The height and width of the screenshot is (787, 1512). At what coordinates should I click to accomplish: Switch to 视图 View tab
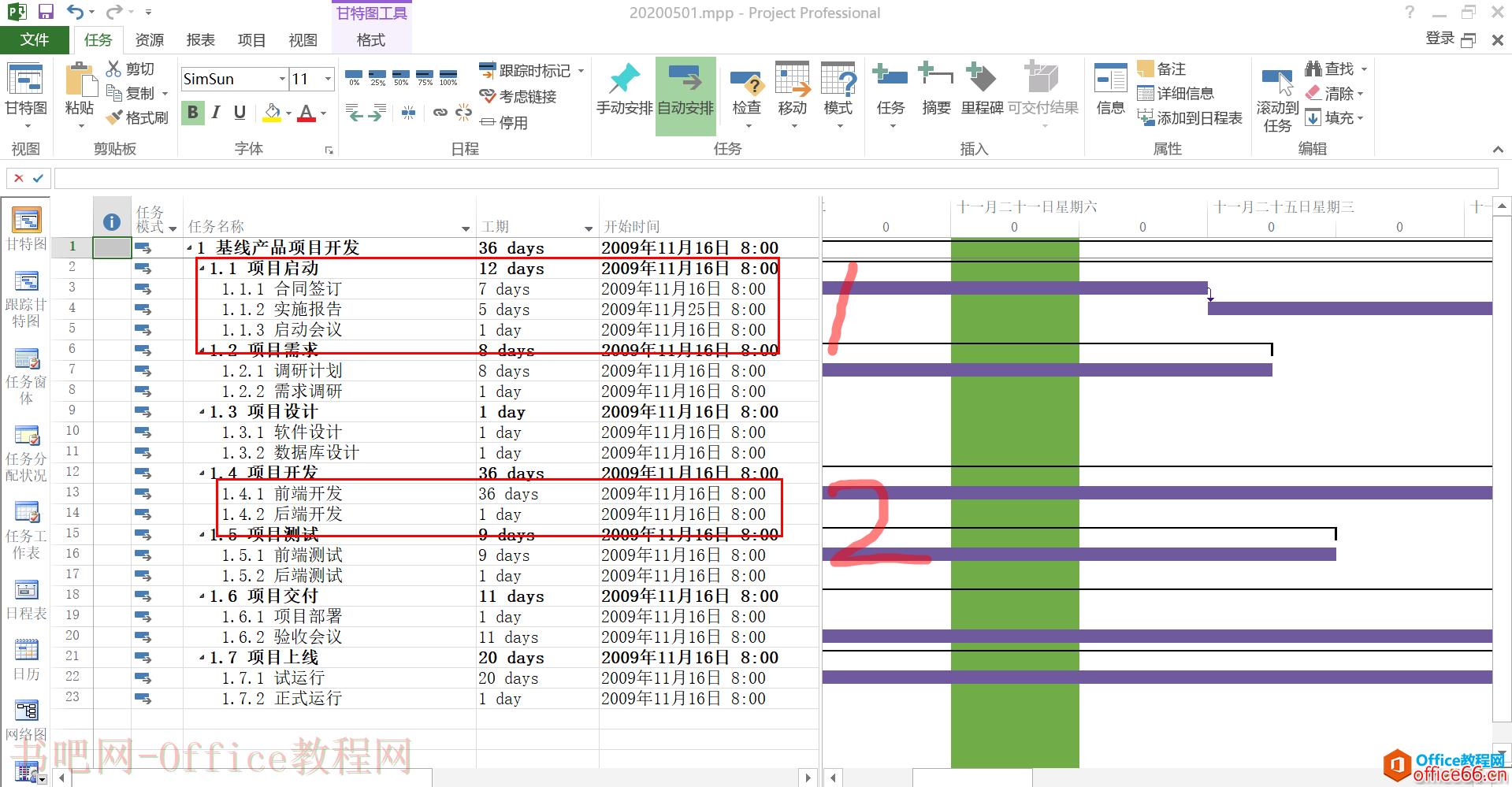[x=303, y=39]
